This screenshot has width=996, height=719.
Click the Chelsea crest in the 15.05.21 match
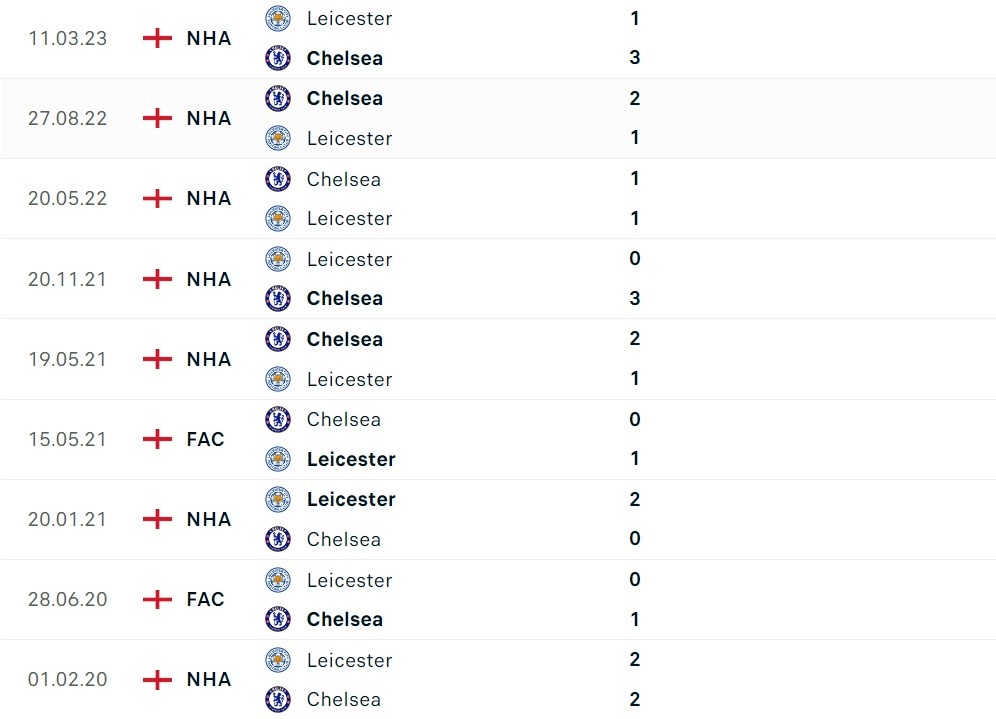[278, 419]
